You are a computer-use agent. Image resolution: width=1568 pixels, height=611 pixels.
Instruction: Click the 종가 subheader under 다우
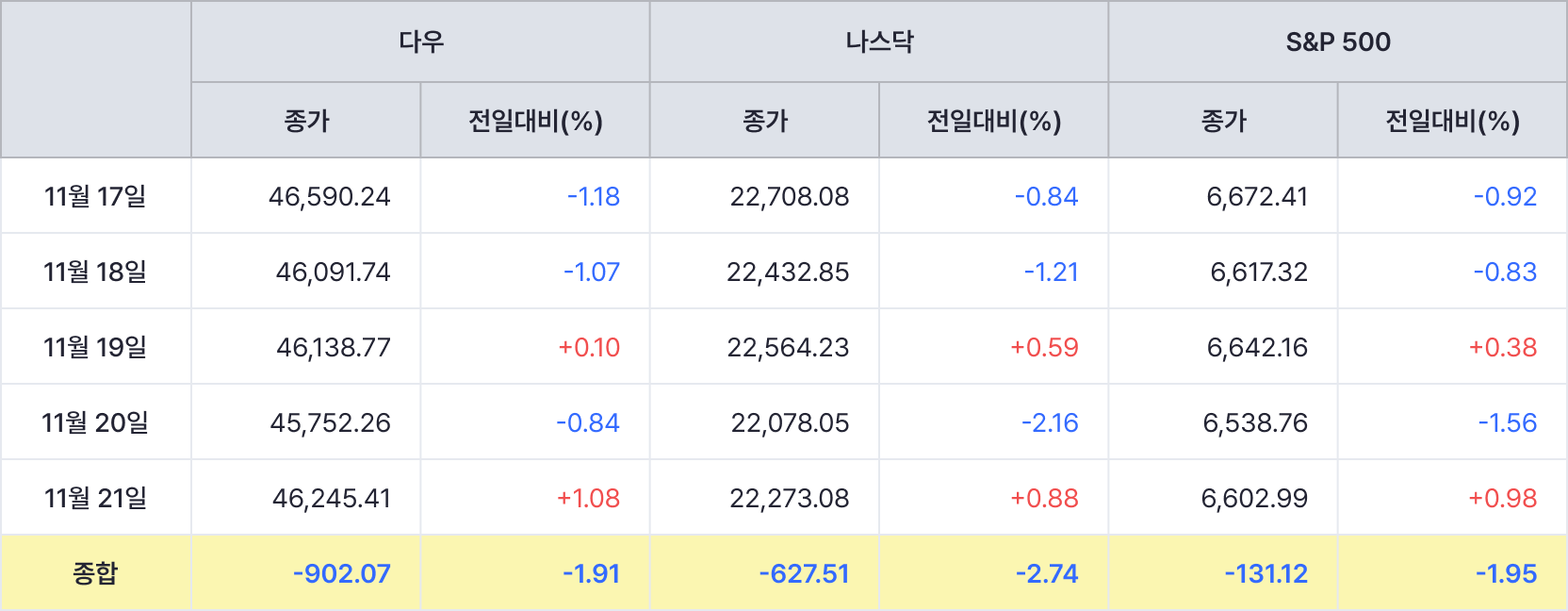tap(306, 121)
